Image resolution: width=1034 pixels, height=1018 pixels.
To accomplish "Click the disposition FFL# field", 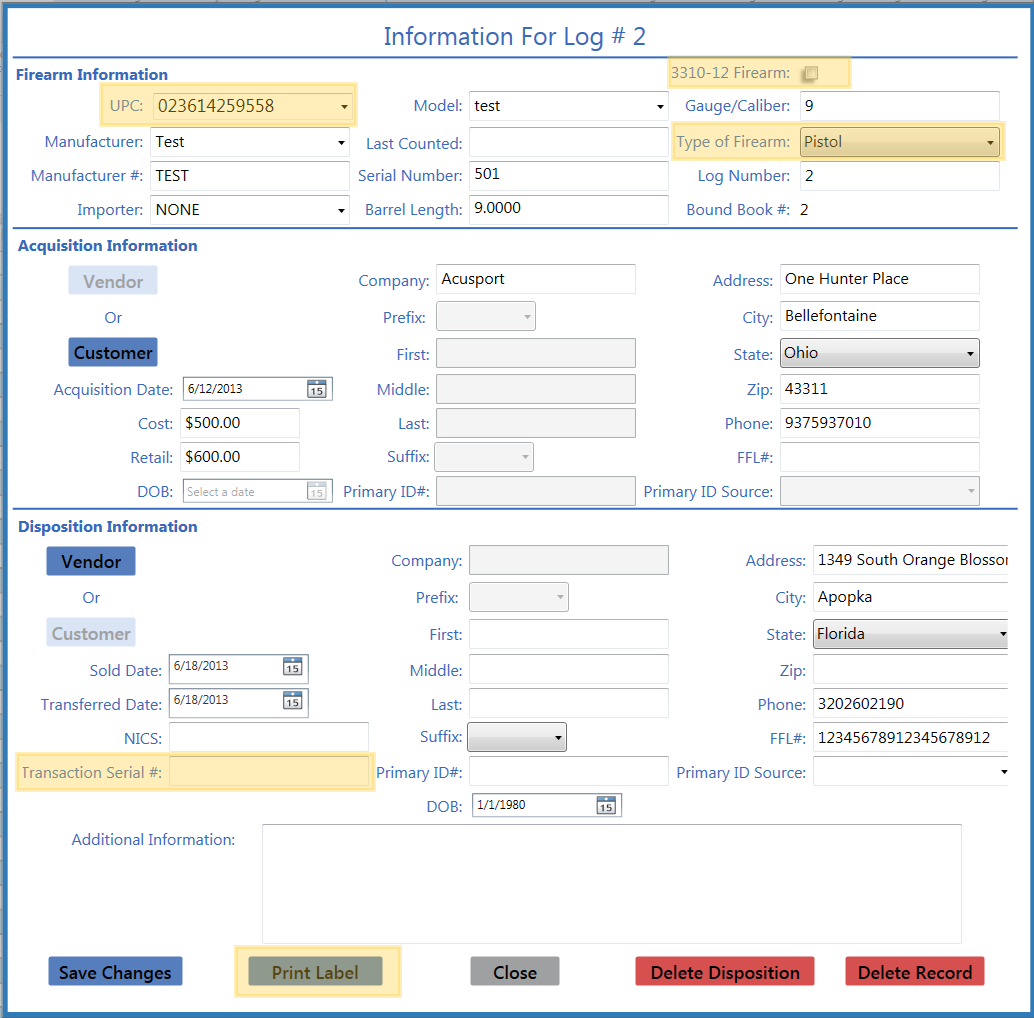I will pos(911,738).
